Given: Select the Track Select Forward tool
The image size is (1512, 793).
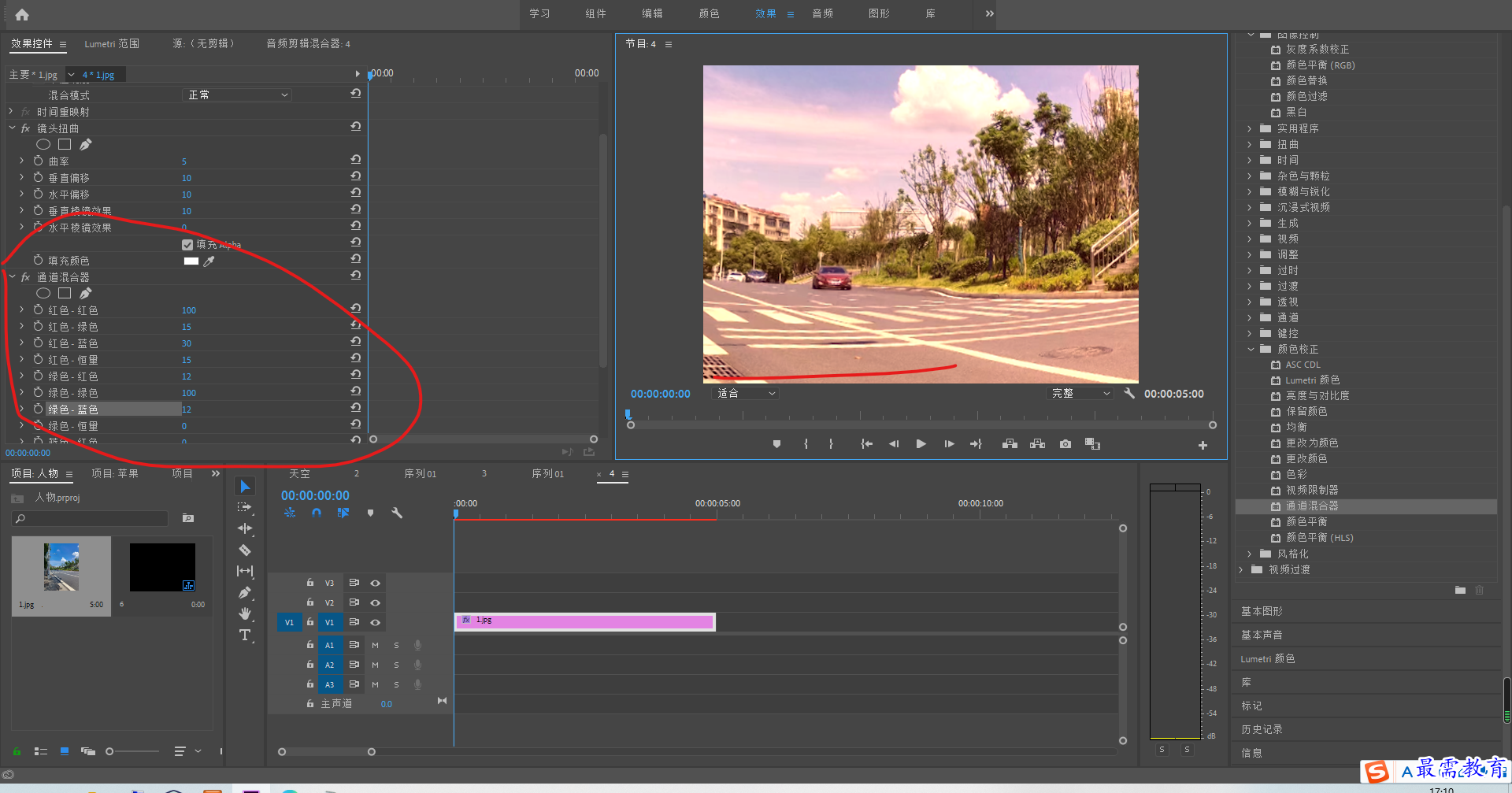Looking at the screenshot, I should pyautogui.click(x=245, y=507).
